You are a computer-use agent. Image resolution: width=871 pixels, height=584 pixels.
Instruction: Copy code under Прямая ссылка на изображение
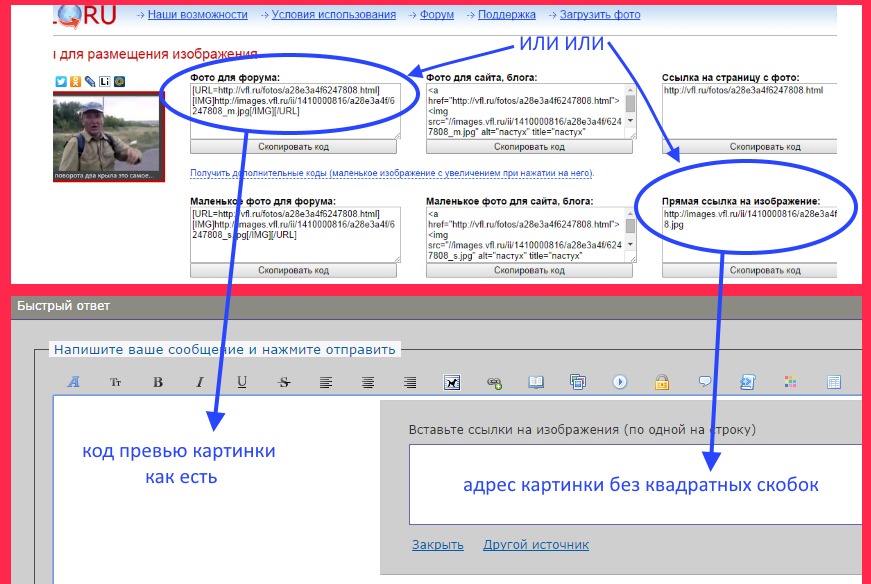point(750,270)
